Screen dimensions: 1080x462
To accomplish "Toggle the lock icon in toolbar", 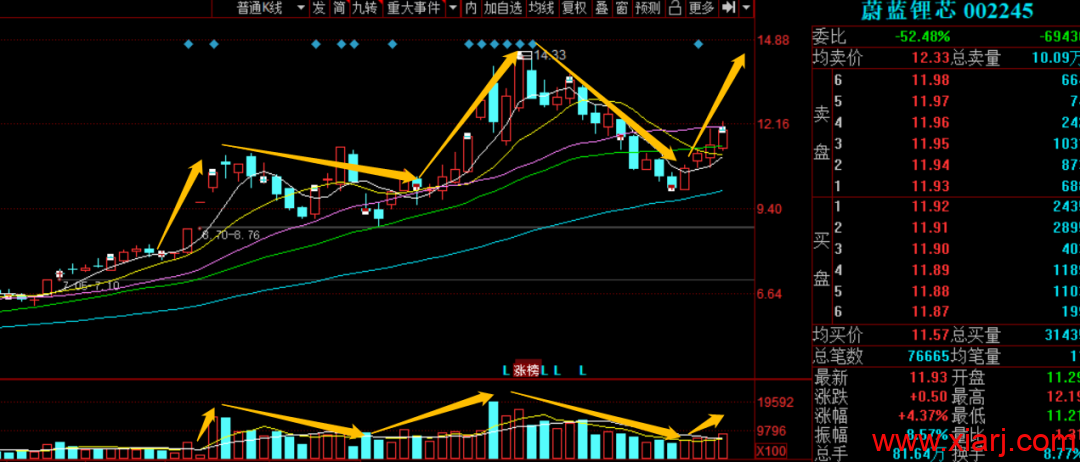I will coord(675,8).
